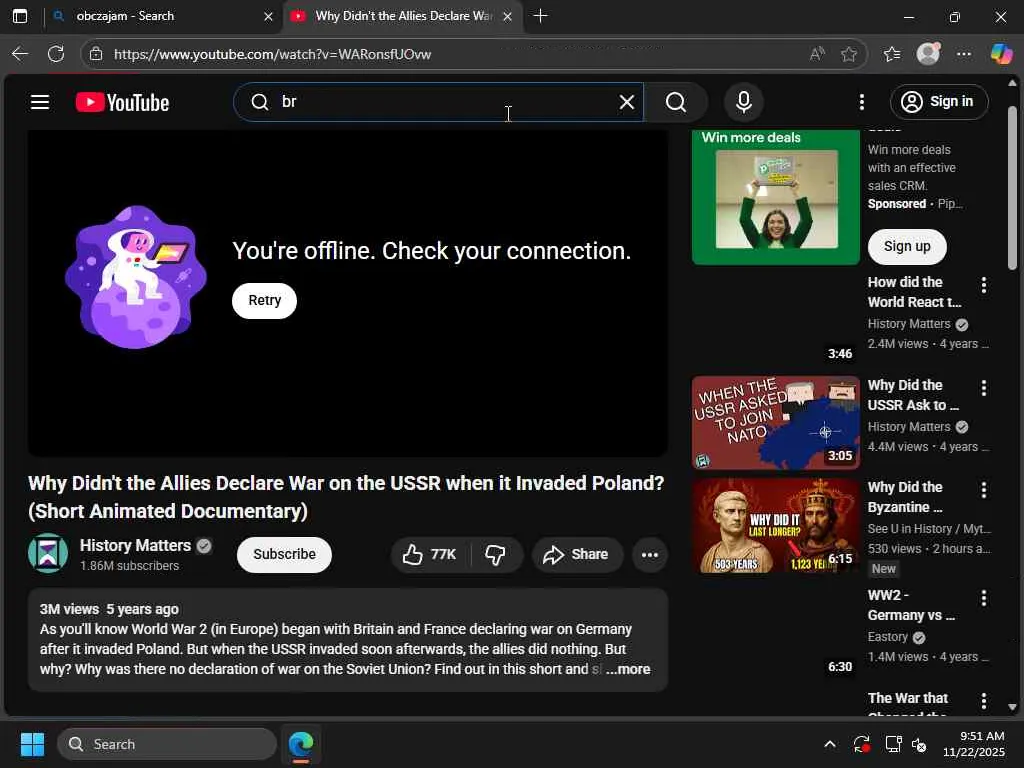The image size is (1024, 768).
Task: Go to YouTube home via logo
Action: tap(122, 103)
